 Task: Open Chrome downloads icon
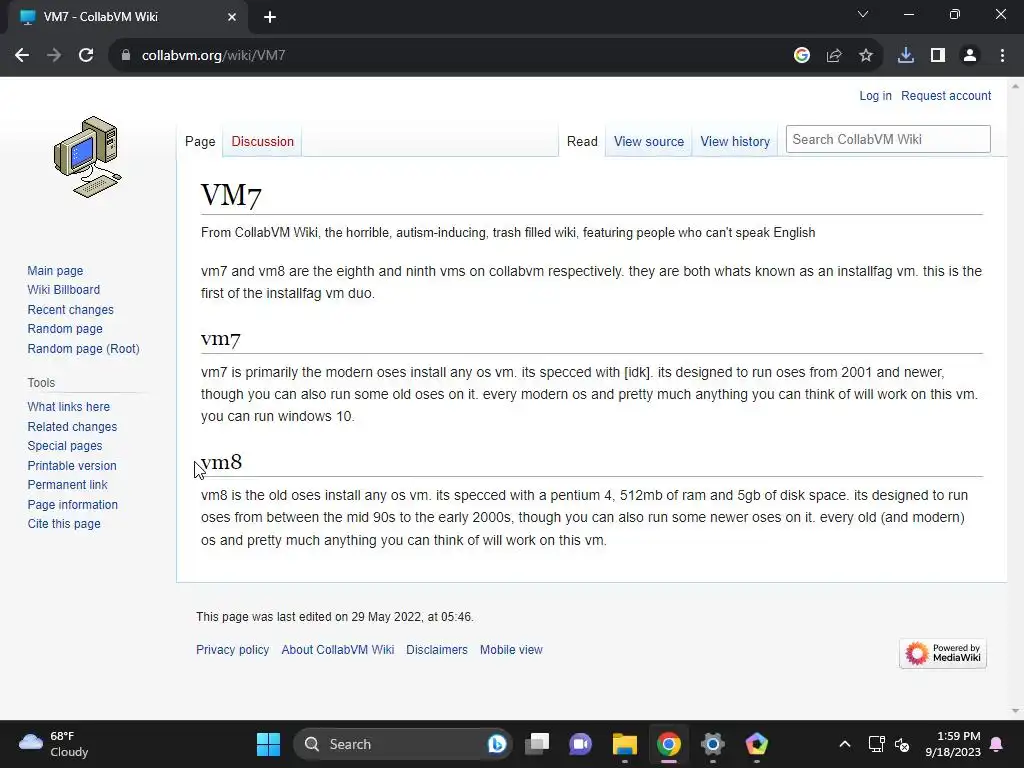pos(906,56)
